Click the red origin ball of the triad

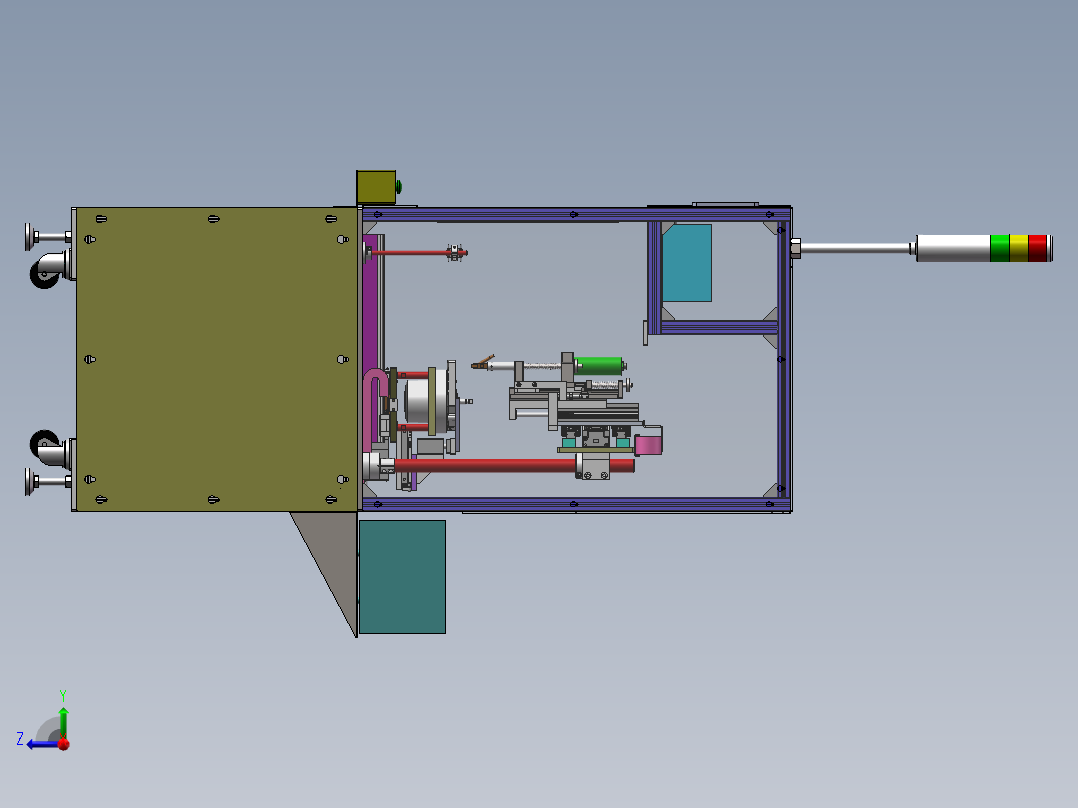64,744
